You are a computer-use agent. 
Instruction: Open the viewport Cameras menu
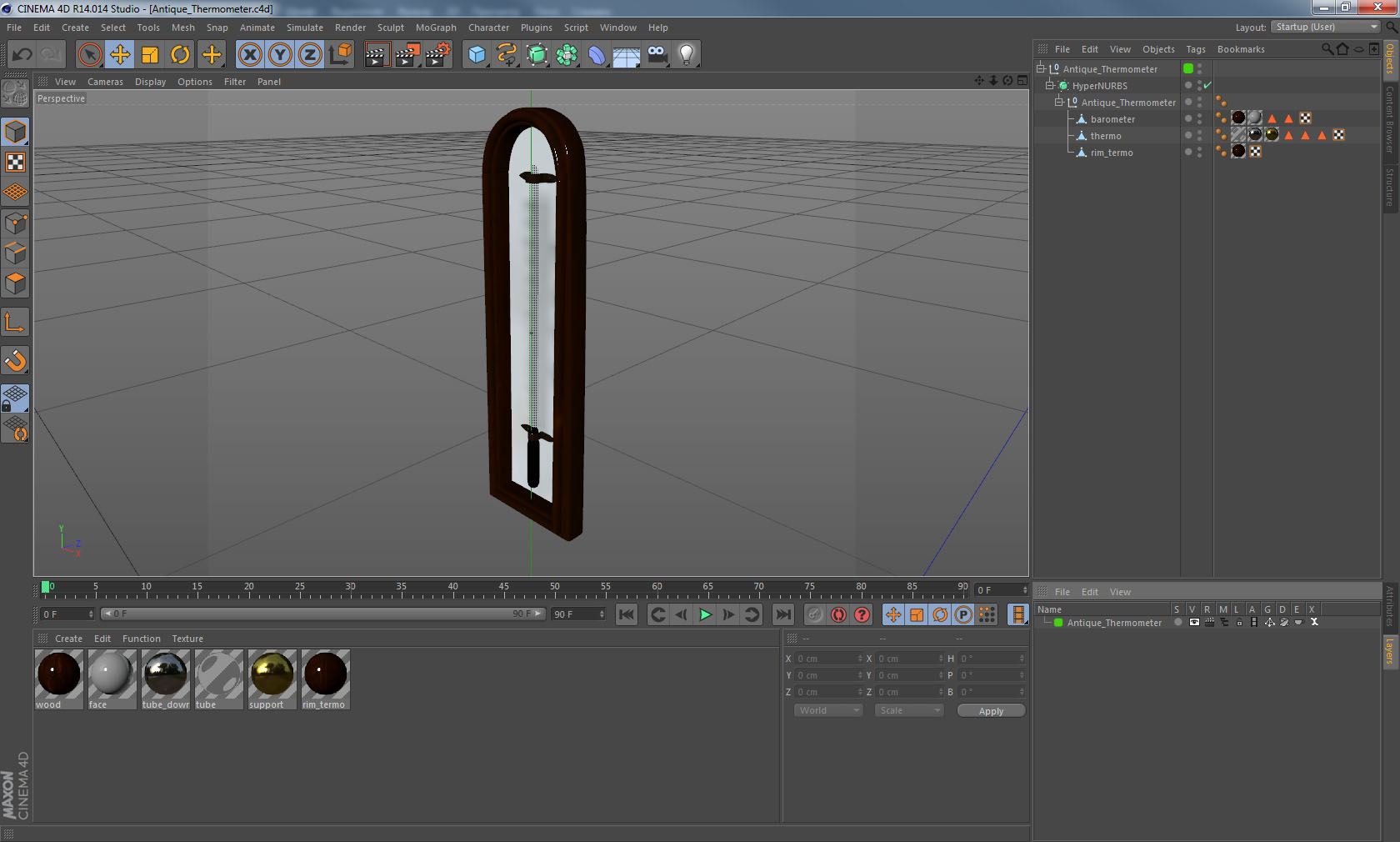[x=105, y=82]
